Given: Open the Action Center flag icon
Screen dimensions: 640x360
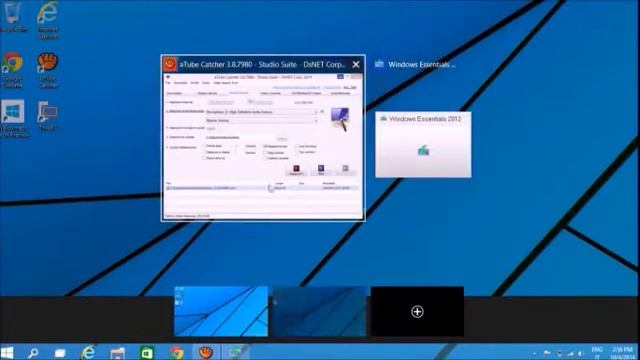Looking at the screenshot, I should coord(547,353).
